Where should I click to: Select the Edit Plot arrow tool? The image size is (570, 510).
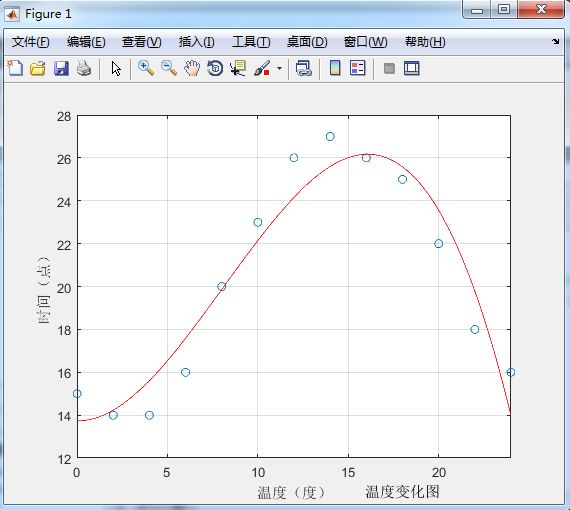tap(116, 68)
